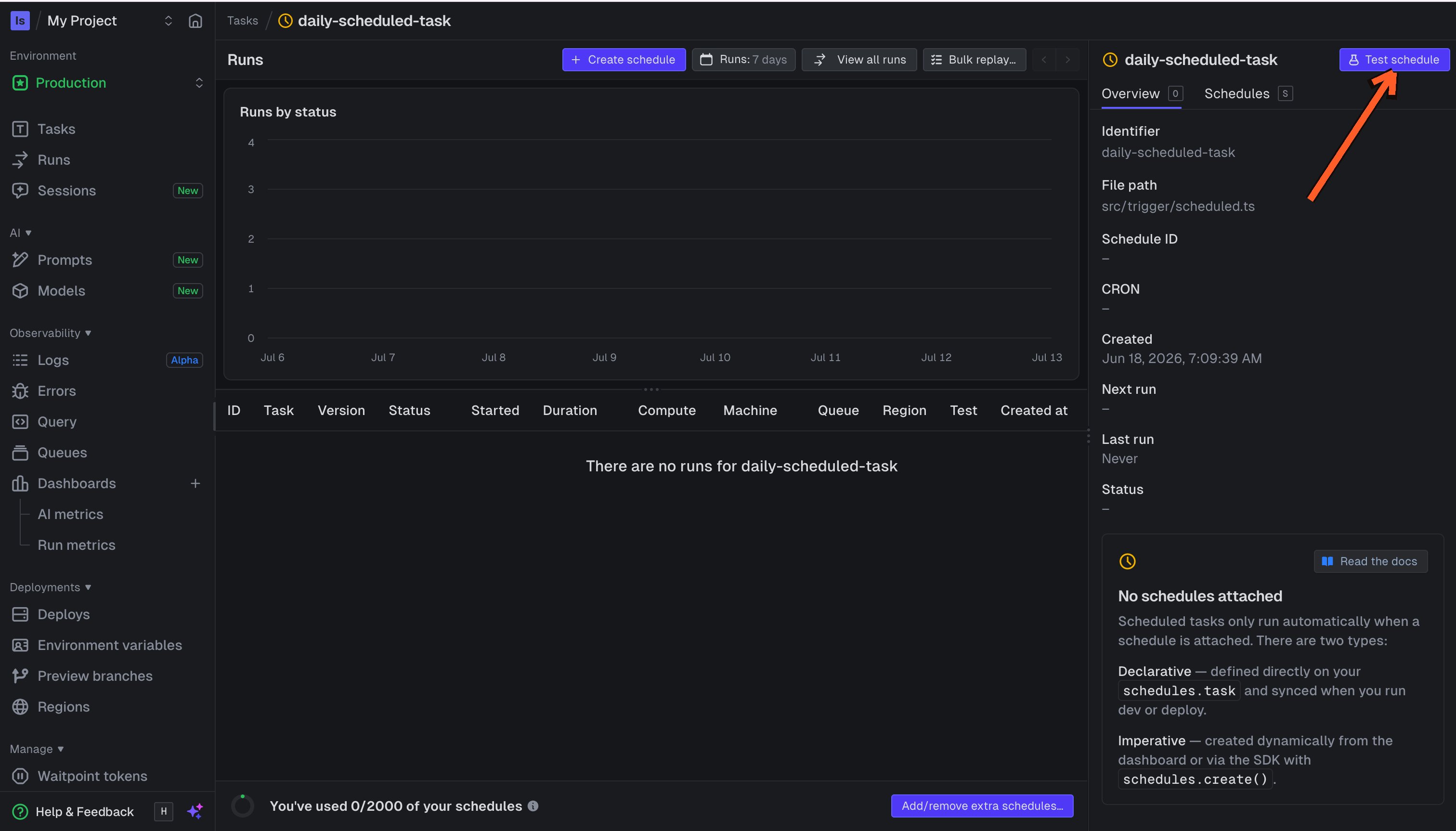Viewport: 1456px width, 831px height.
Task: Open the Run metrics dashboard
Action: [x=77, y=545]
